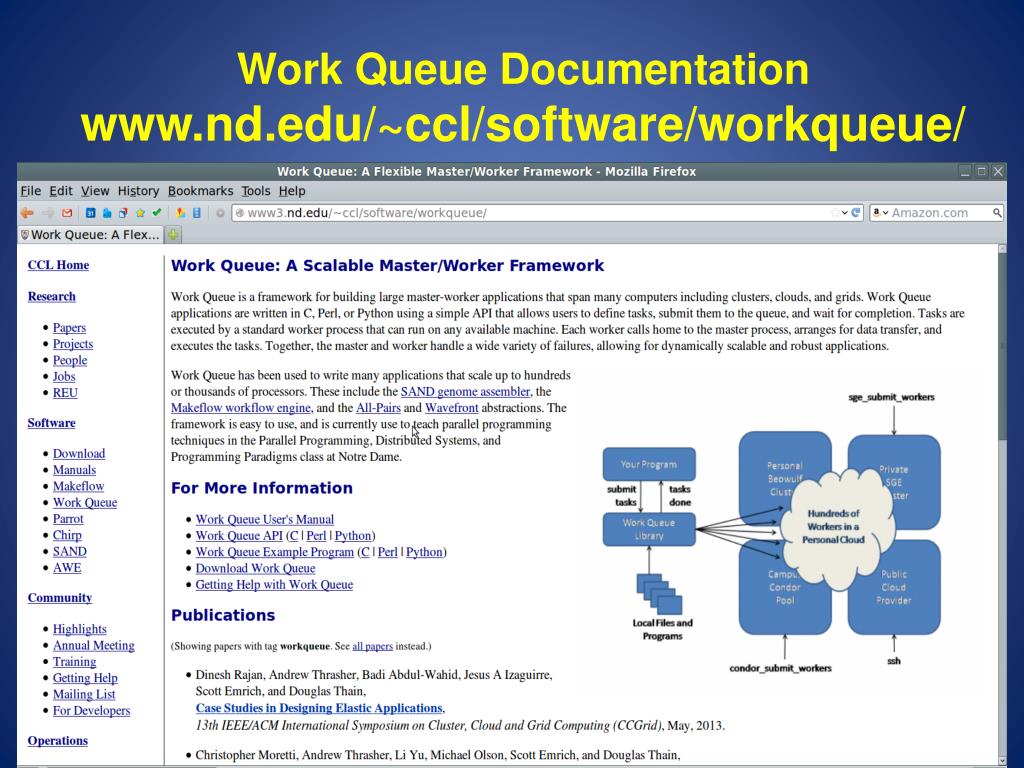Viewport: 1024px width, 768px height.
Task: Open the AWE link
Action: tap(67, 568)
